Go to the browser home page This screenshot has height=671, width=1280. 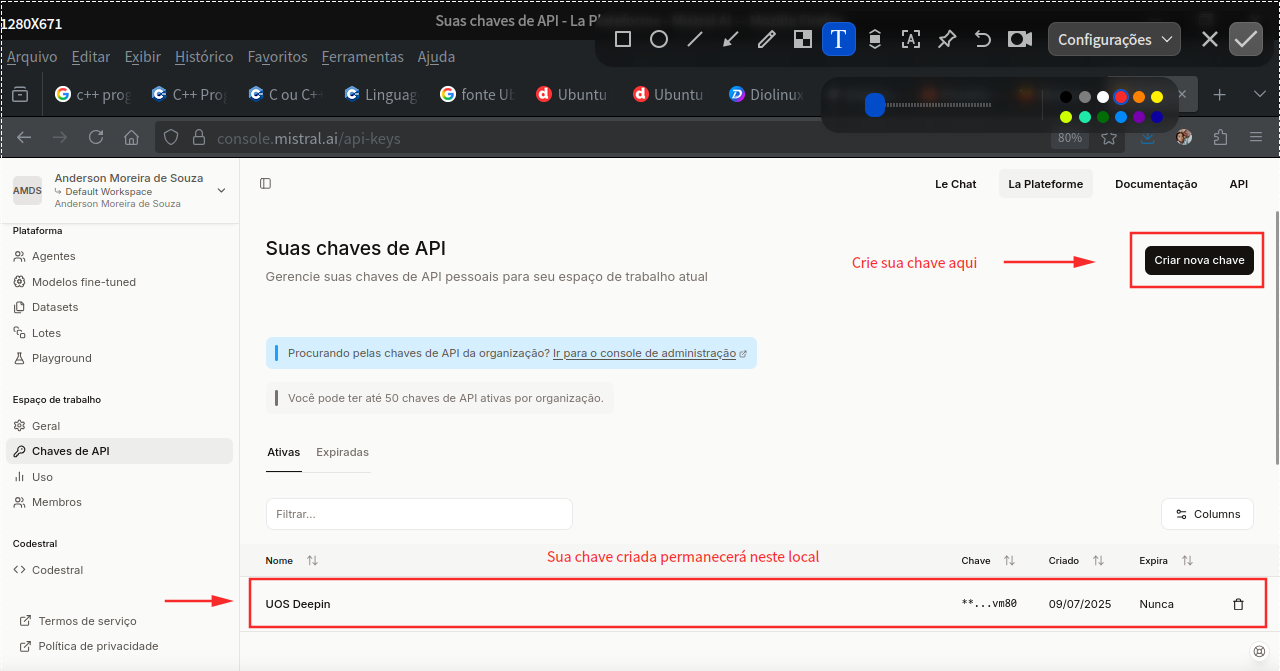[x=131, y=137]
